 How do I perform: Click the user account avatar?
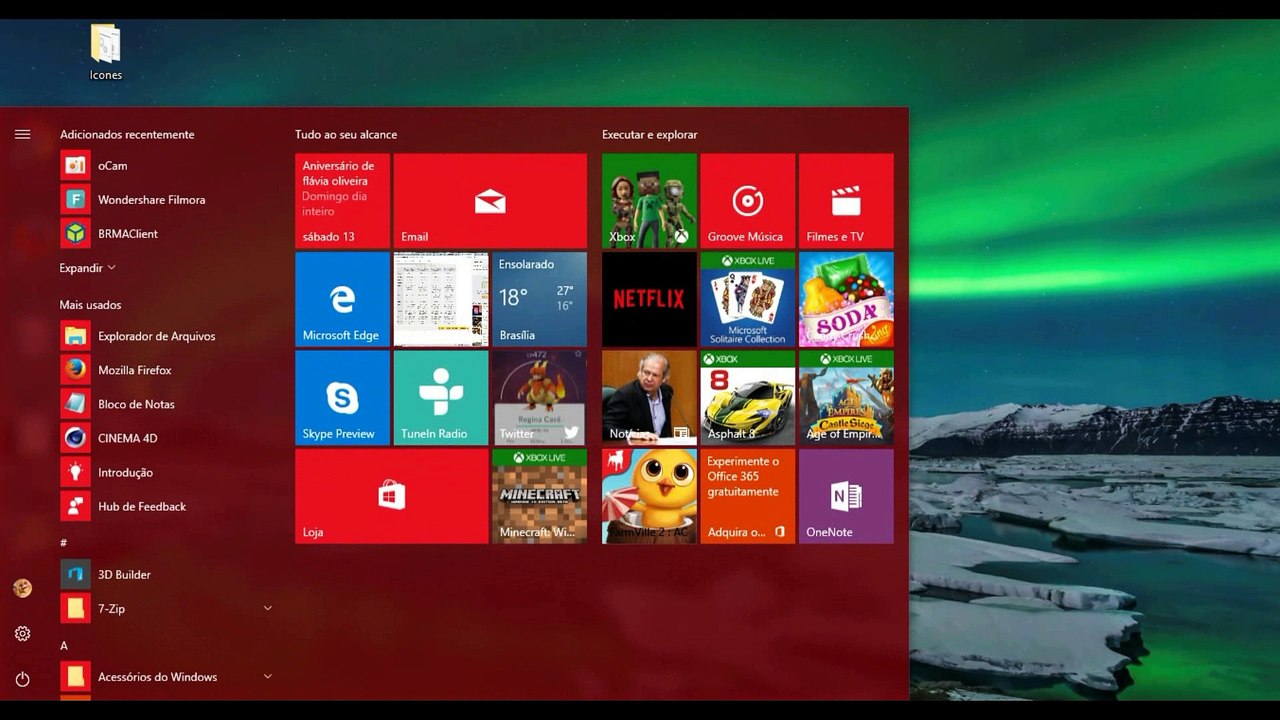point(22,588)
